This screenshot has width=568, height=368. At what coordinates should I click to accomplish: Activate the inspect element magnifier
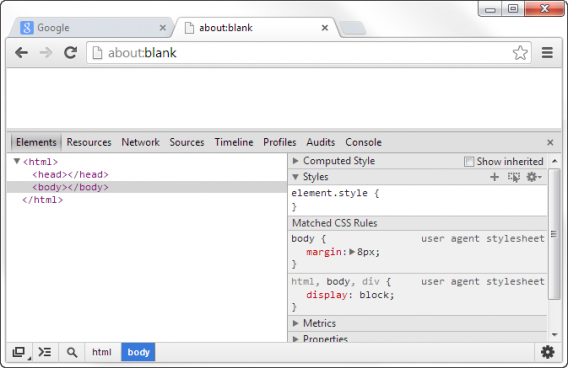click(x=72, y=352)
